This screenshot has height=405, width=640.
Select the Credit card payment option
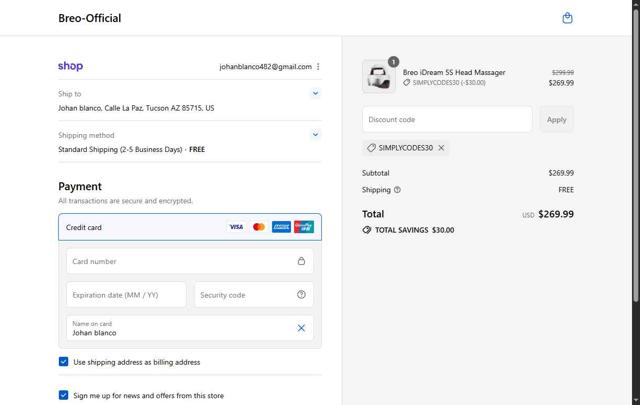(x=190, y=227)
